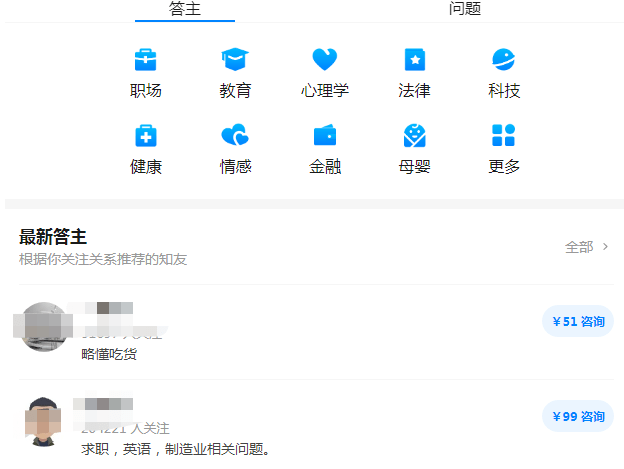624x469 pixels.
Task: Click the chevron arrow beside 全部
Action: coord(605,247)
